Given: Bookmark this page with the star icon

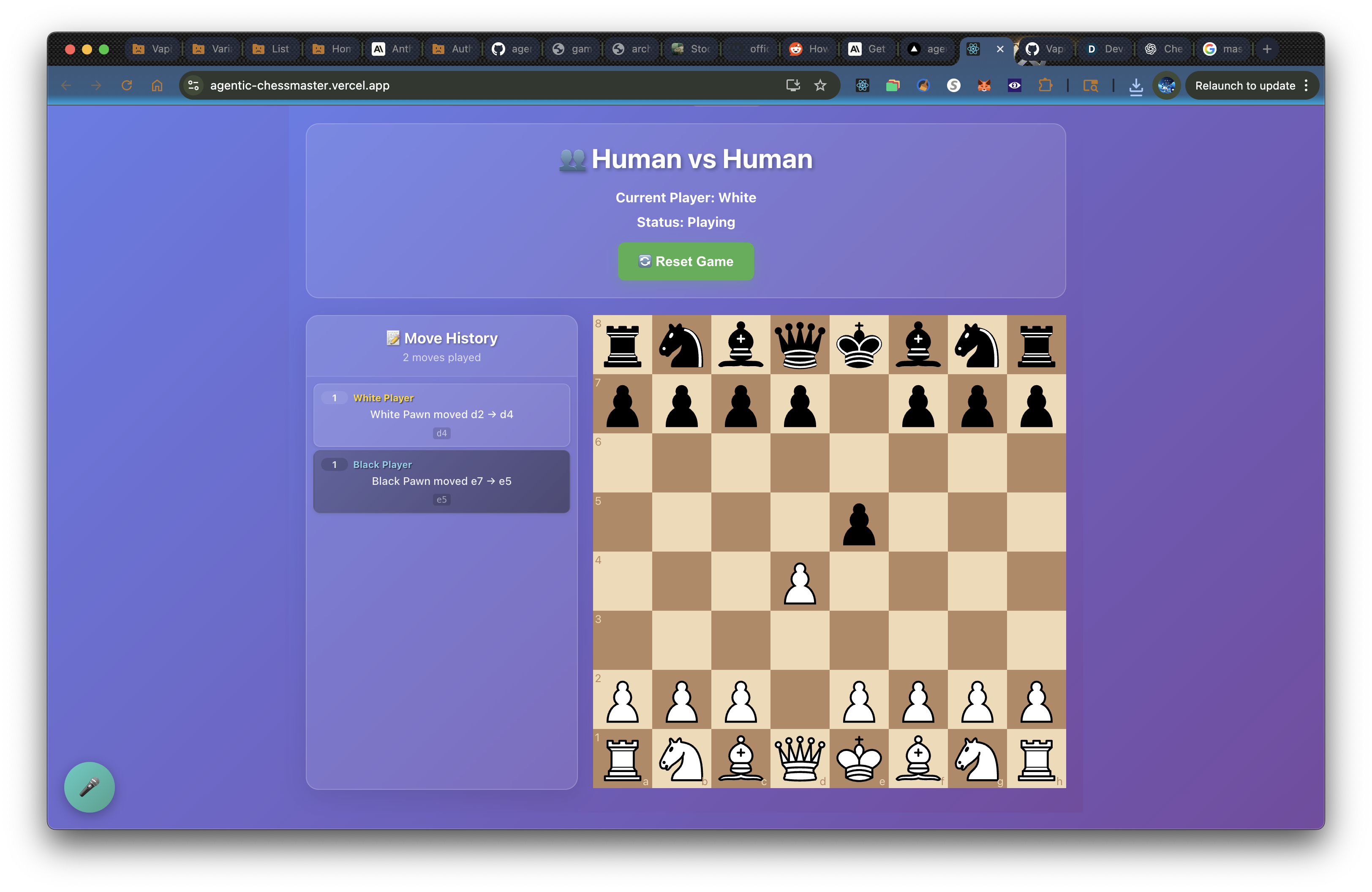Looking at the screenshot, I should [820, 85].
